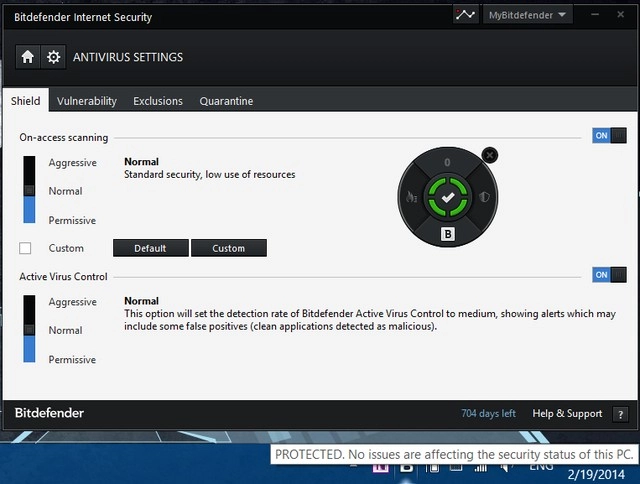This screenshot has height=484, width=640.
Task: Open the settings gear icon
Action: (x=53, y=57)
